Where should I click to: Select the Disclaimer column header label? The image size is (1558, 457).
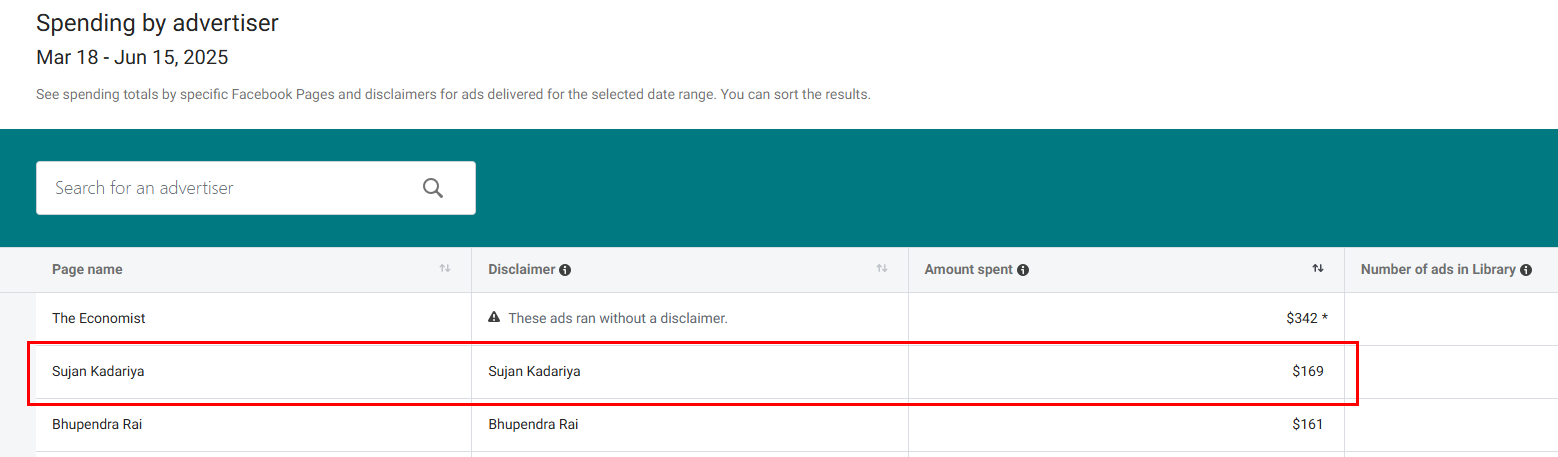click(522, 270)
